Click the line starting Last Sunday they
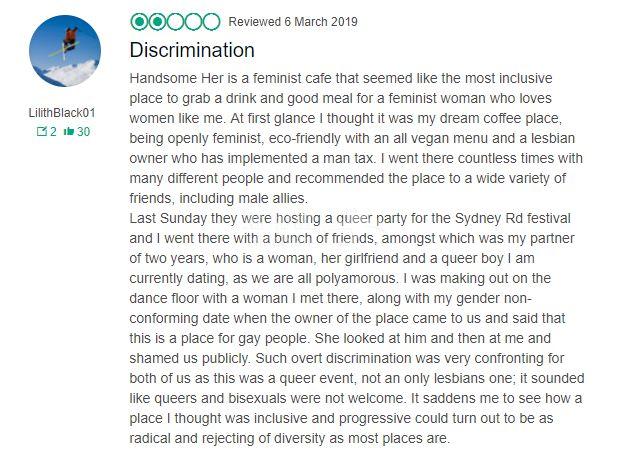Image resolution: width=633 pixels, height=454 pixels. 350,218
